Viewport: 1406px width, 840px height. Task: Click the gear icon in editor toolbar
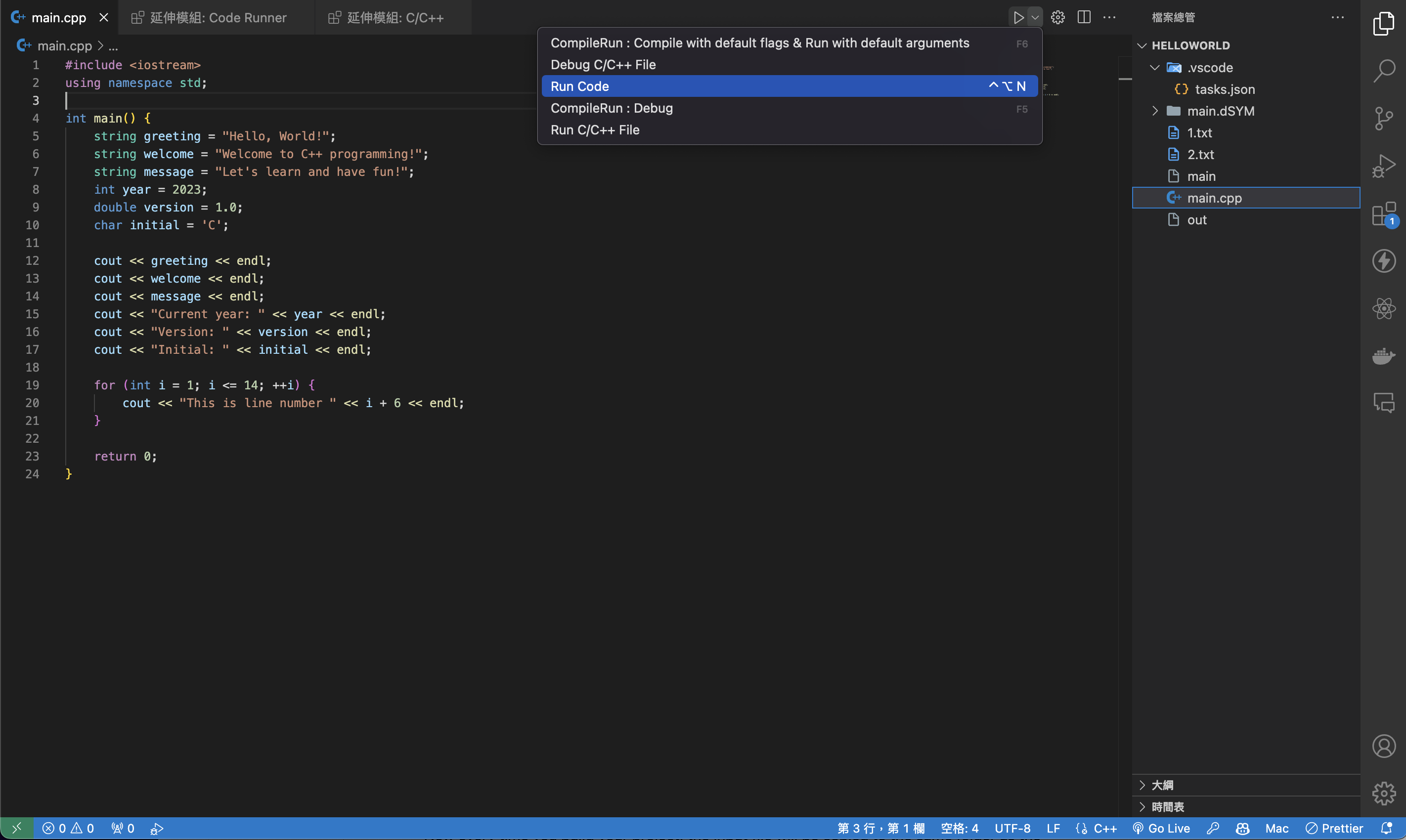(x=1057, y=18)
